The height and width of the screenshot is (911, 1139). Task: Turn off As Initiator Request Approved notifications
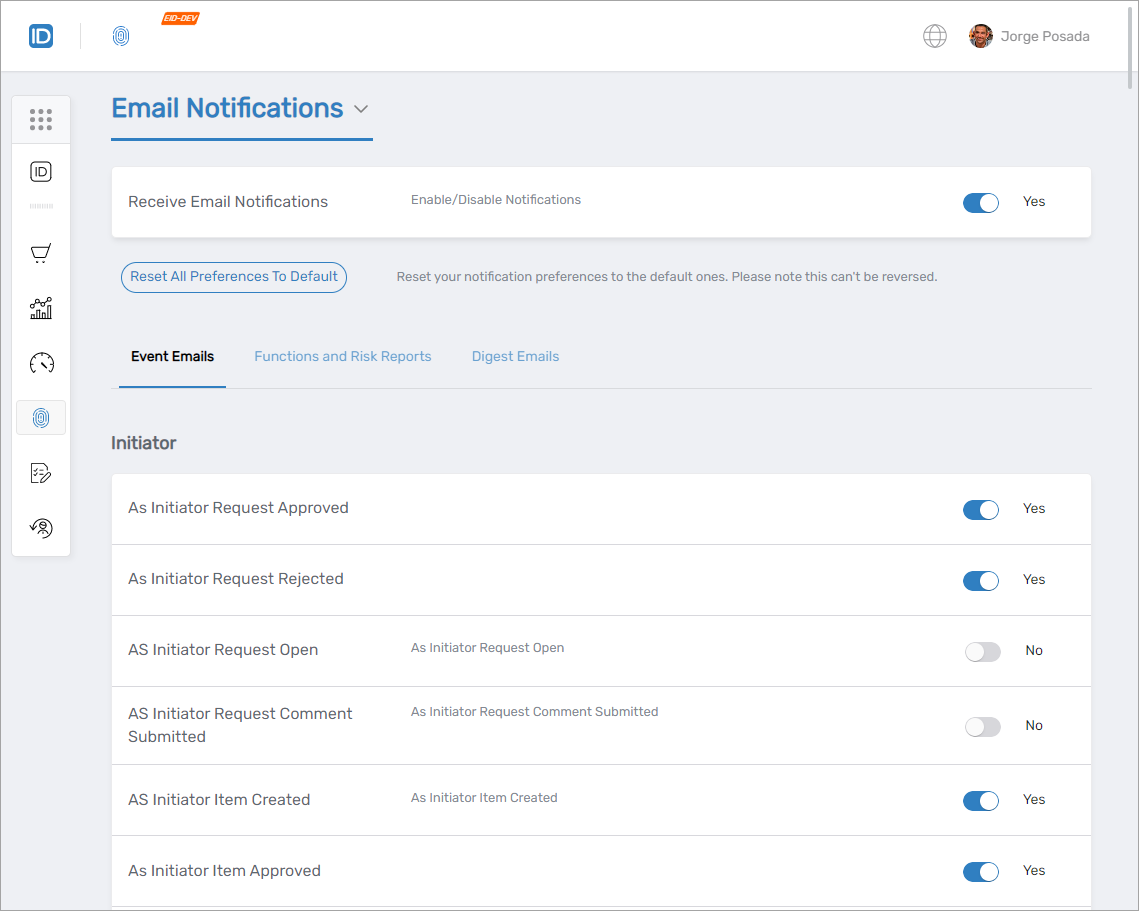(980, 509)
